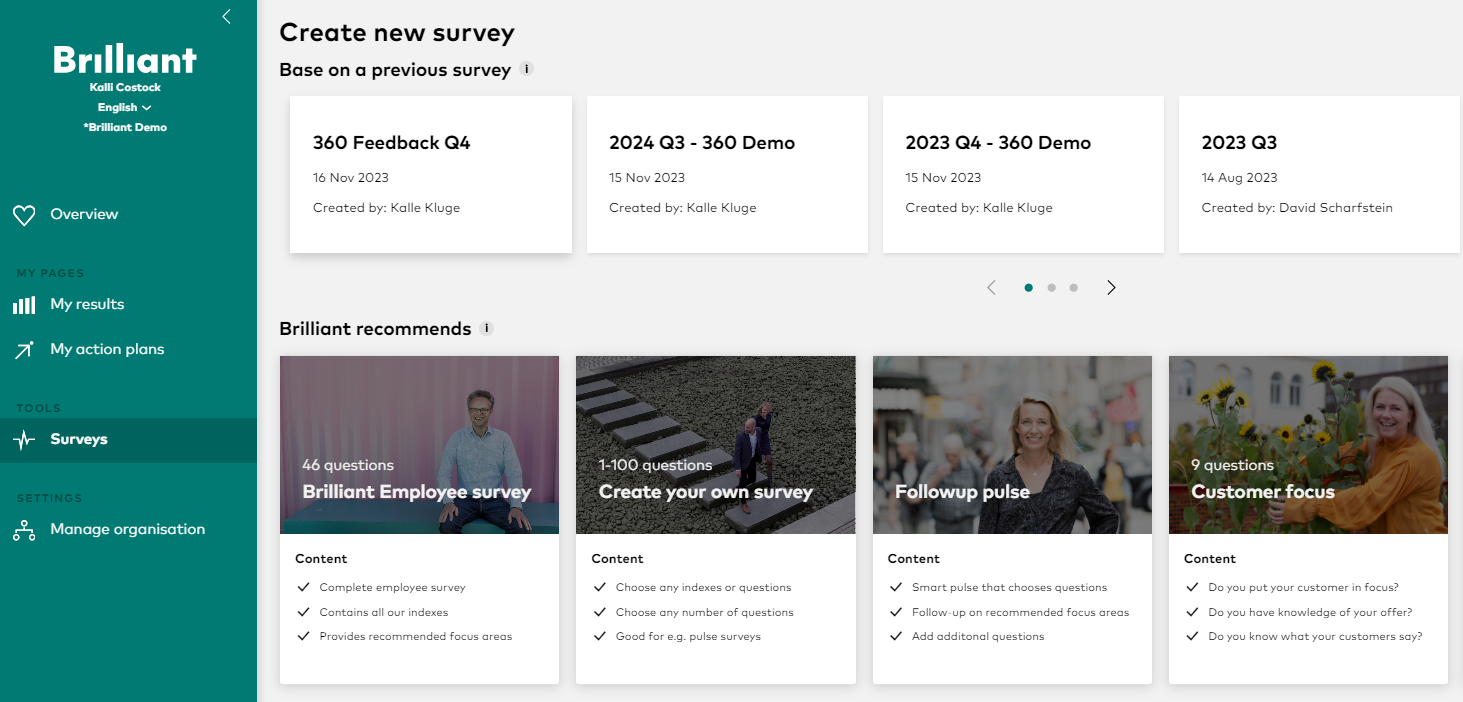Open Manage organisation settings
Viewport: 1463px width, 702px height.
(128, 529)
